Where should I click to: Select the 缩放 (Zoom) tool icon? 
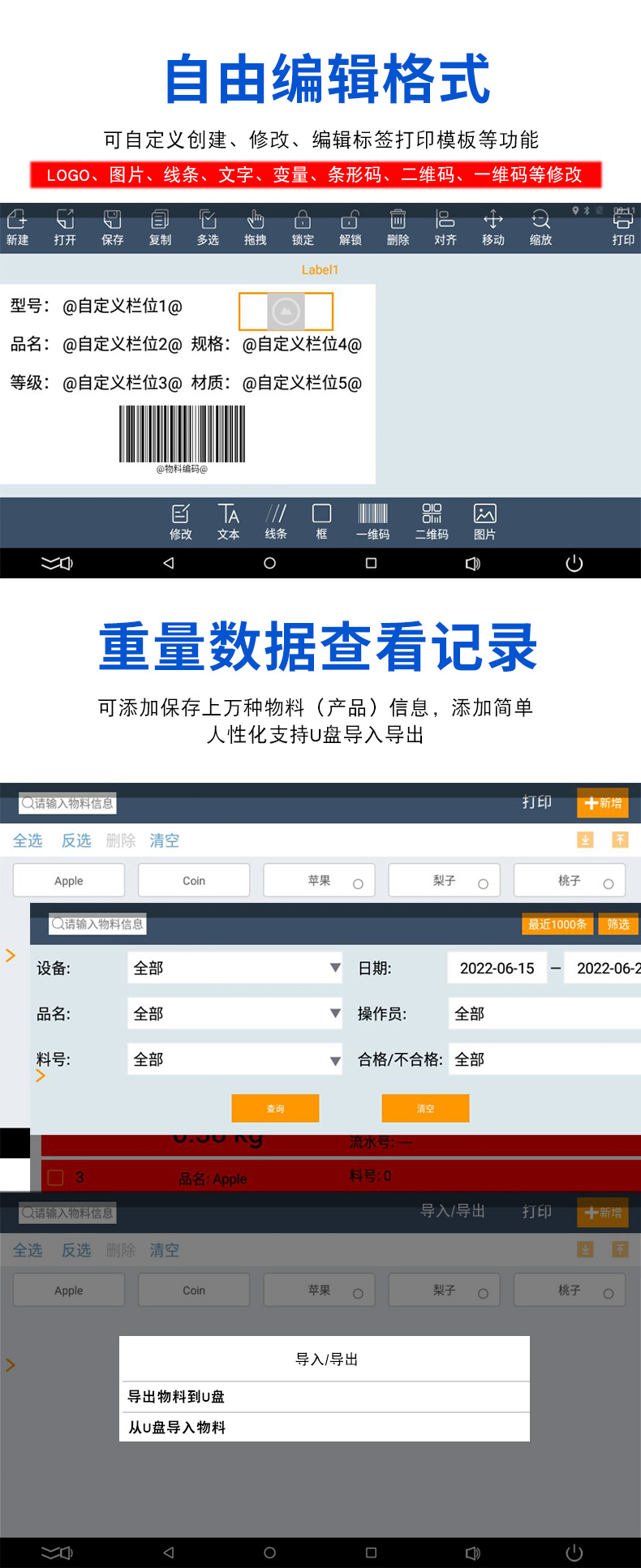540,226
